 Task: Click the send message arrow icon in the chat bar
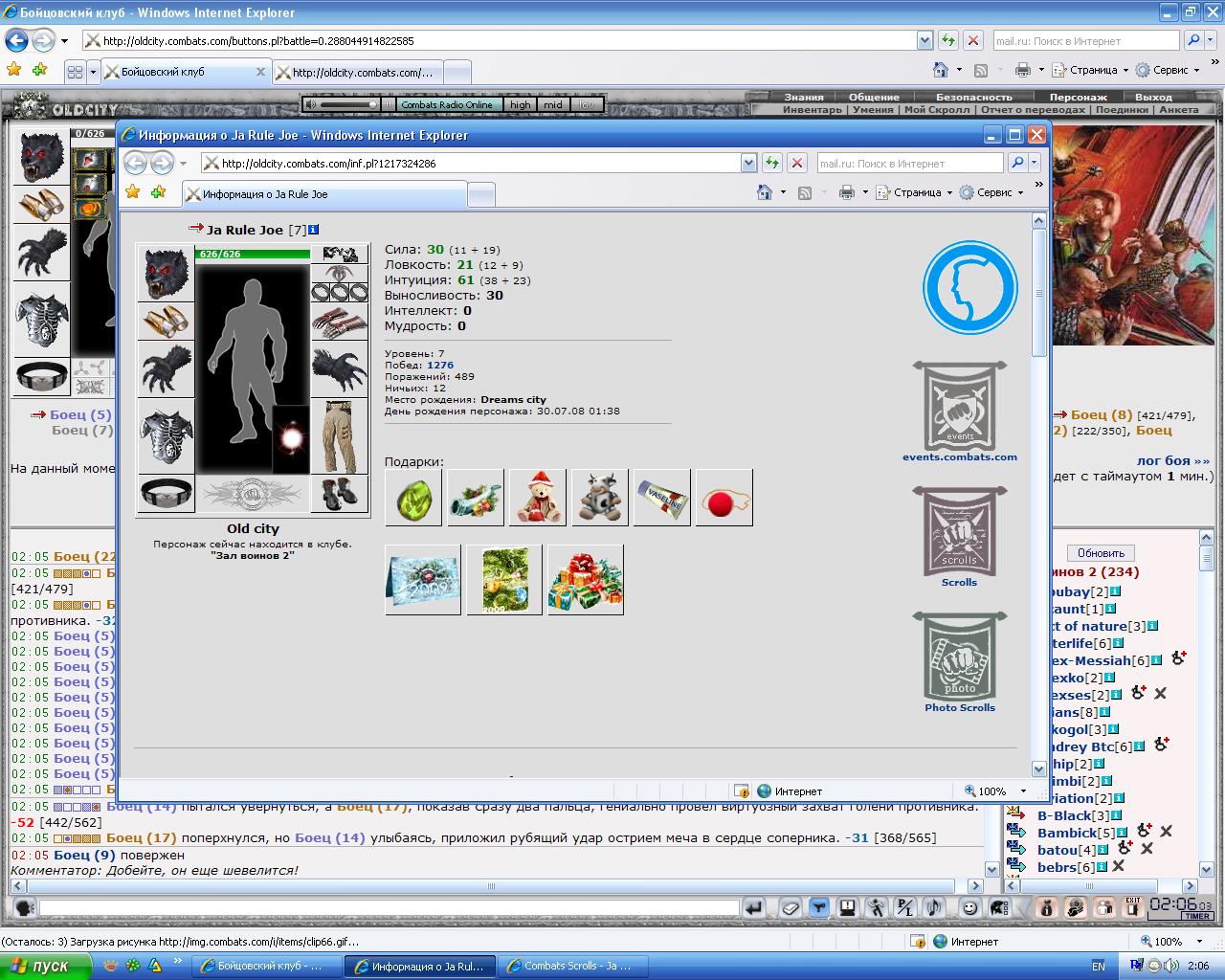coord(754,908)
